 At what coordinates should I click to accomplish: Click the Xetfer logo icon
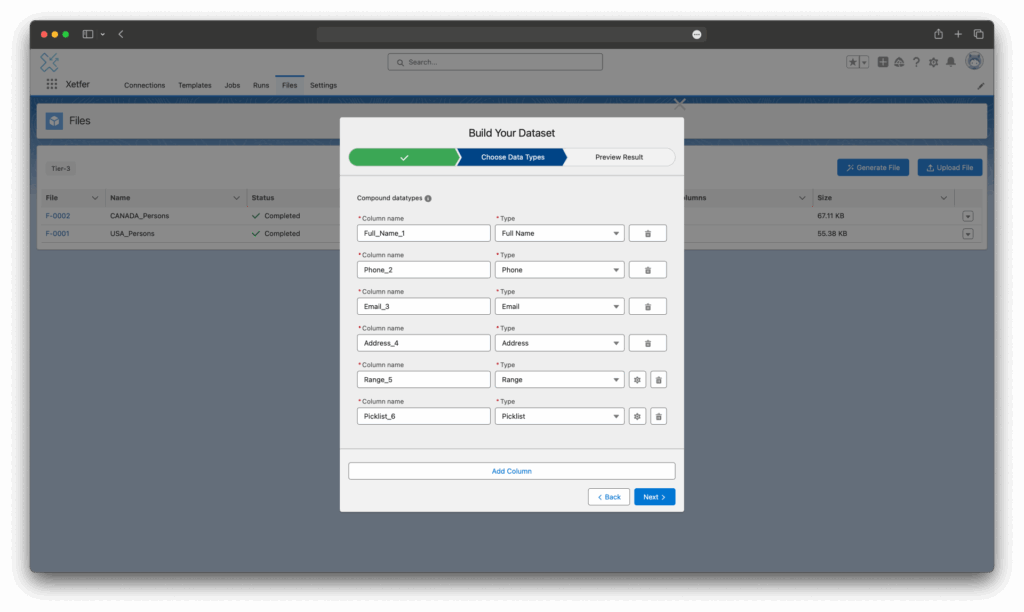[50, 62]
